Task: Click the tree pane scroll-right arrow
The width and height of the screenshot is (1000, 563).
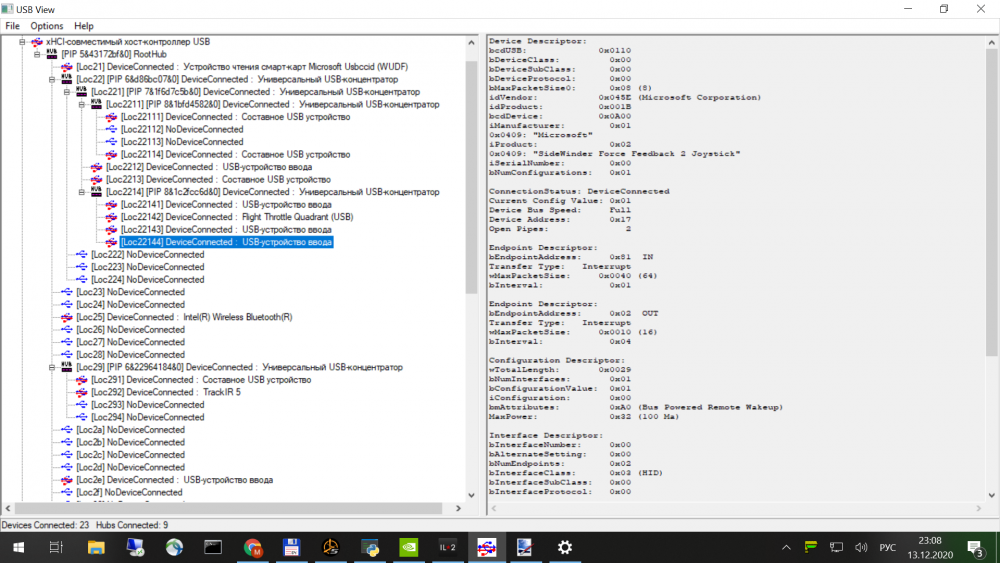Action: tap(458, 508)
